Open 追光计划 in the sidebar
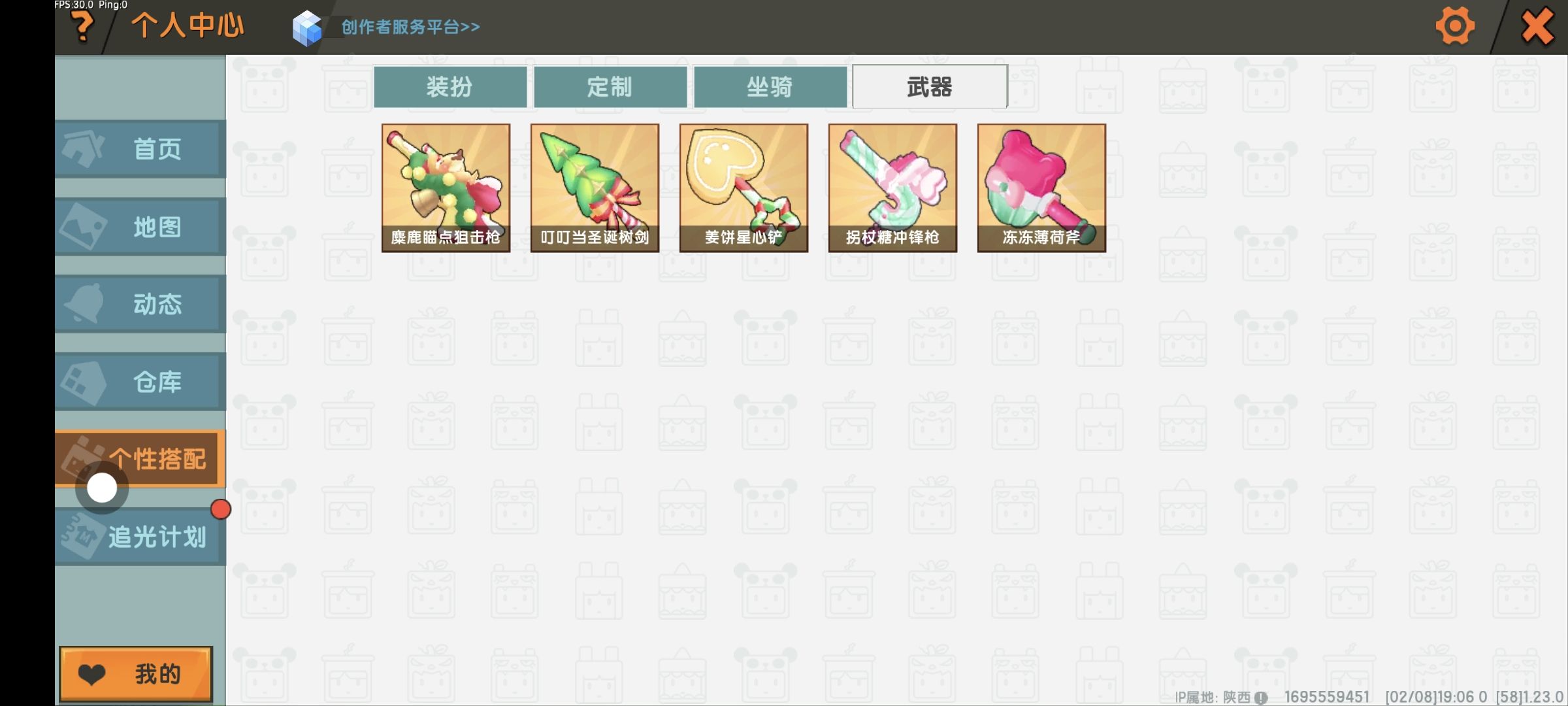 (x=140, y=537)
